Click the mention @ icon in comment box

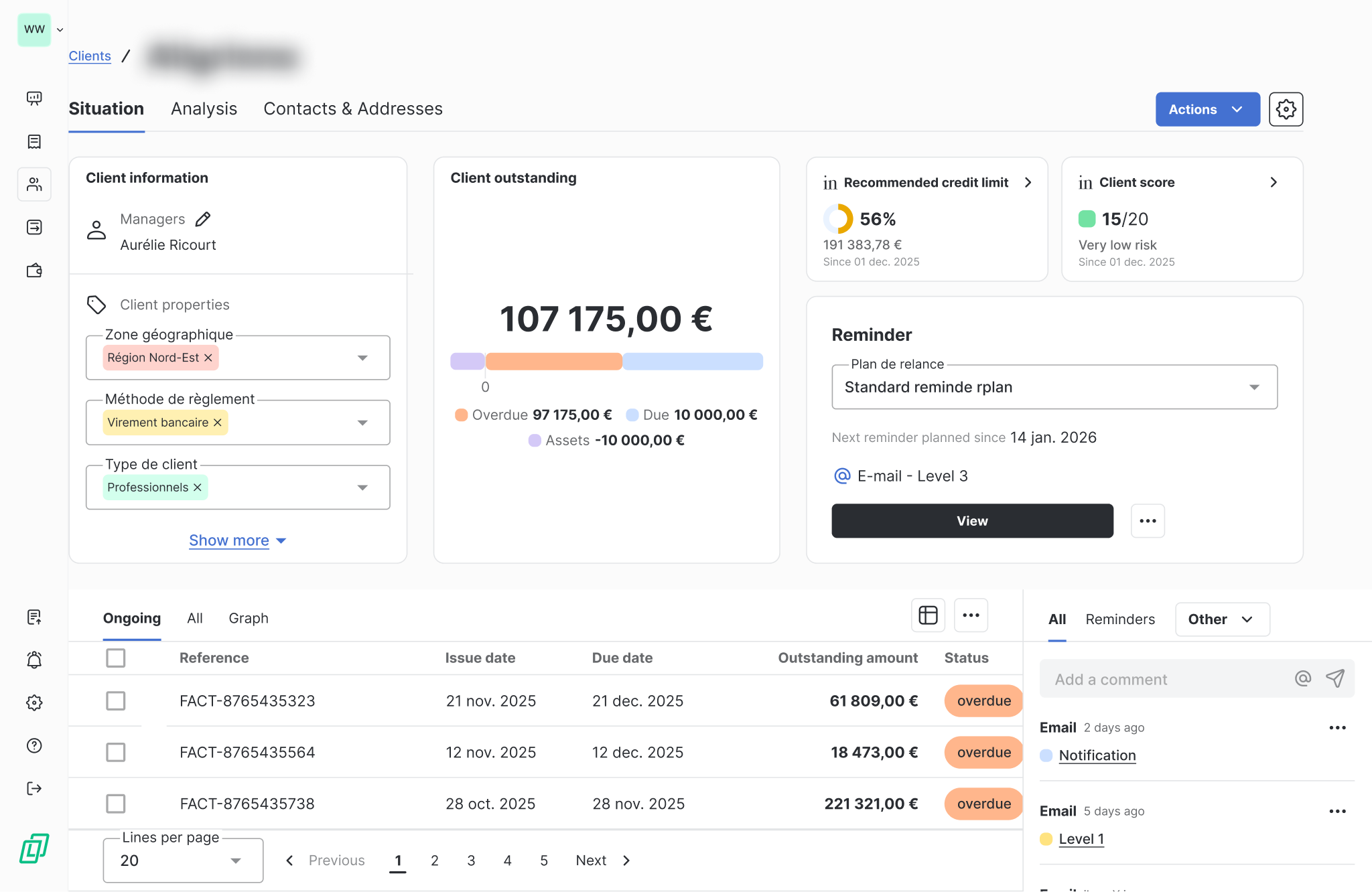coord(1302,679)
